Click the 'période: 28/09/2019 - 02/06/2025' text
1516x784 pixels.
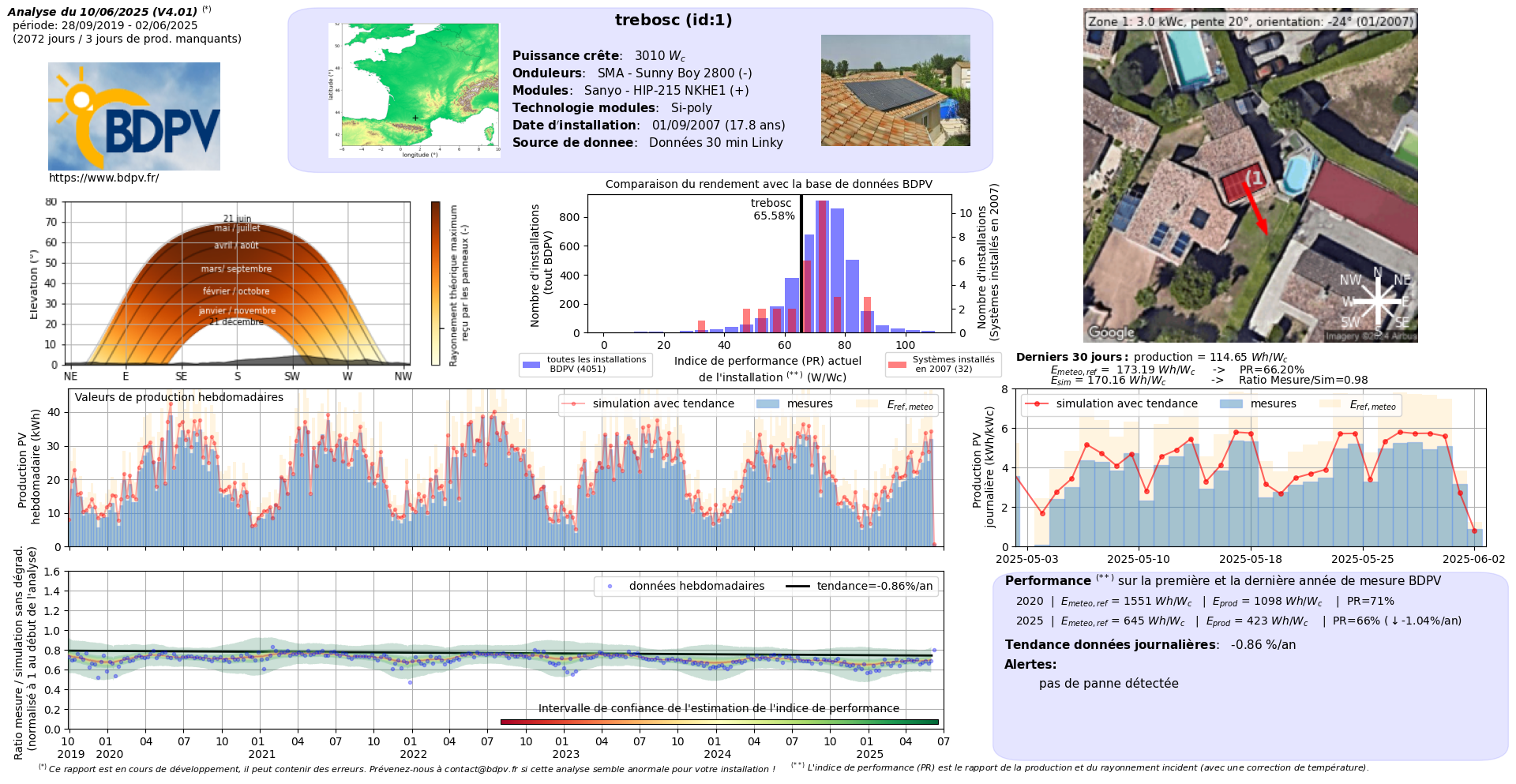[105, 25]
